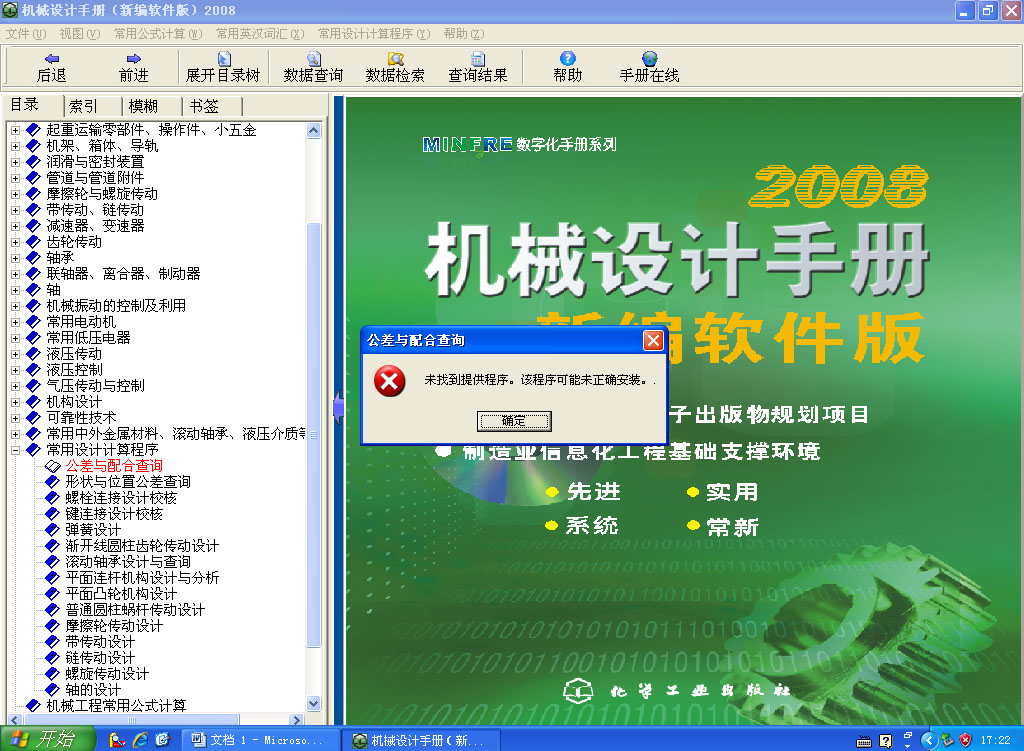The height and width of the screenshot is (751, 1024).
Task: Expand the 齿轮传动 tree node
Action: 15,242
